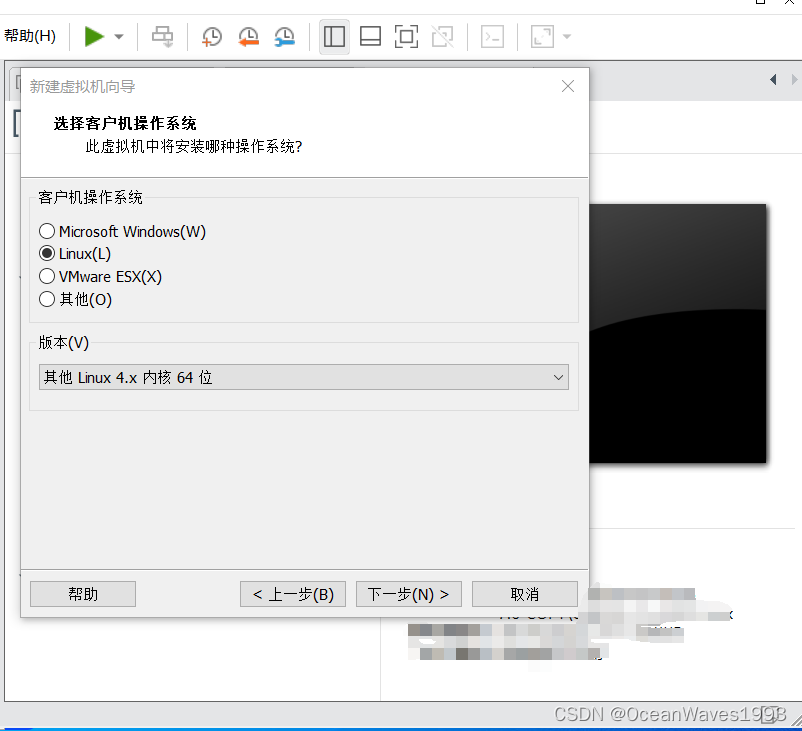
Task: Take a snapshot of the virtual machine
Action: [x=212, y=37]
